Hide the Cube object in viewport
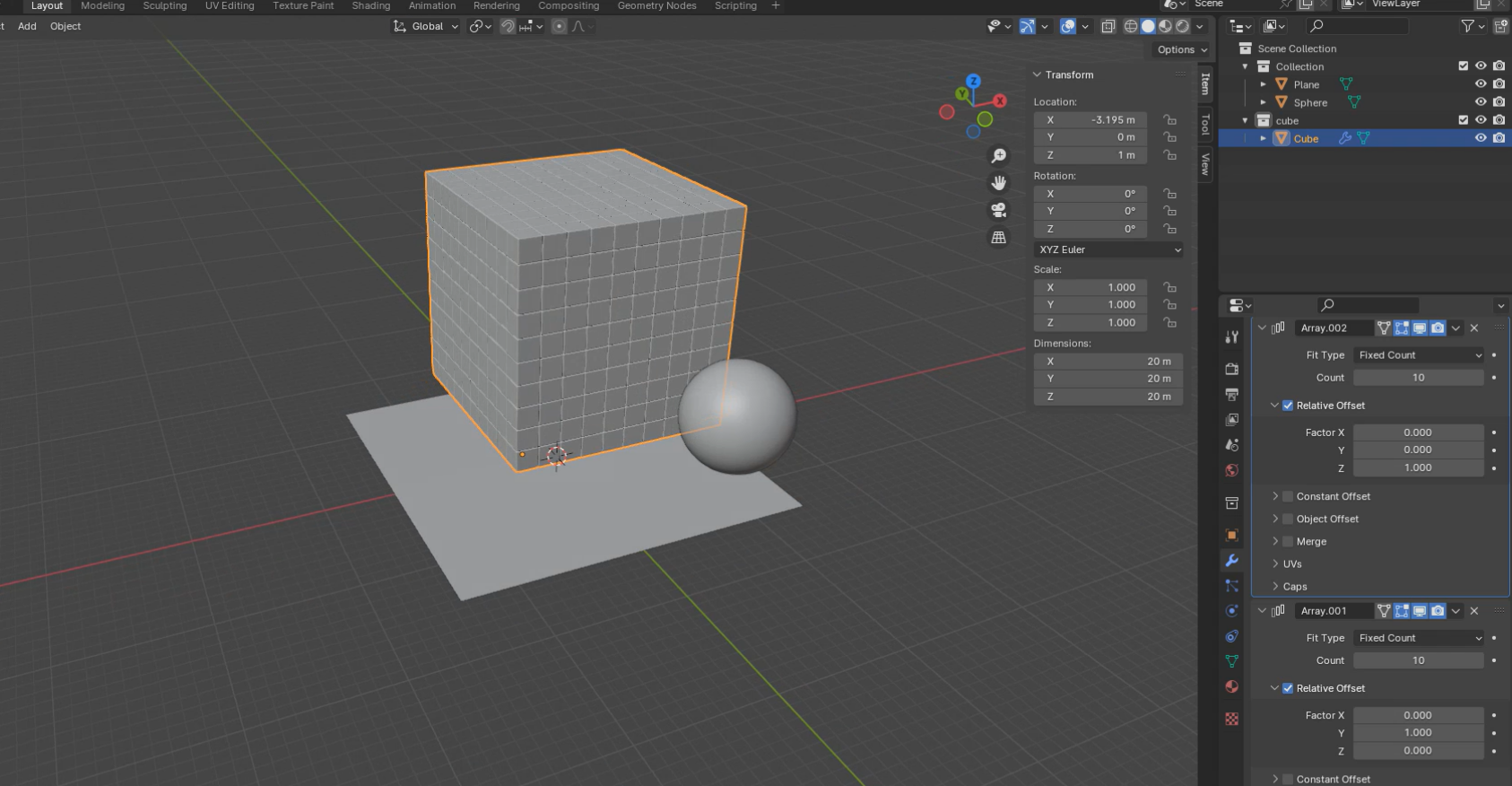This screenshot has height=786, width=1512. (1481, 138)
